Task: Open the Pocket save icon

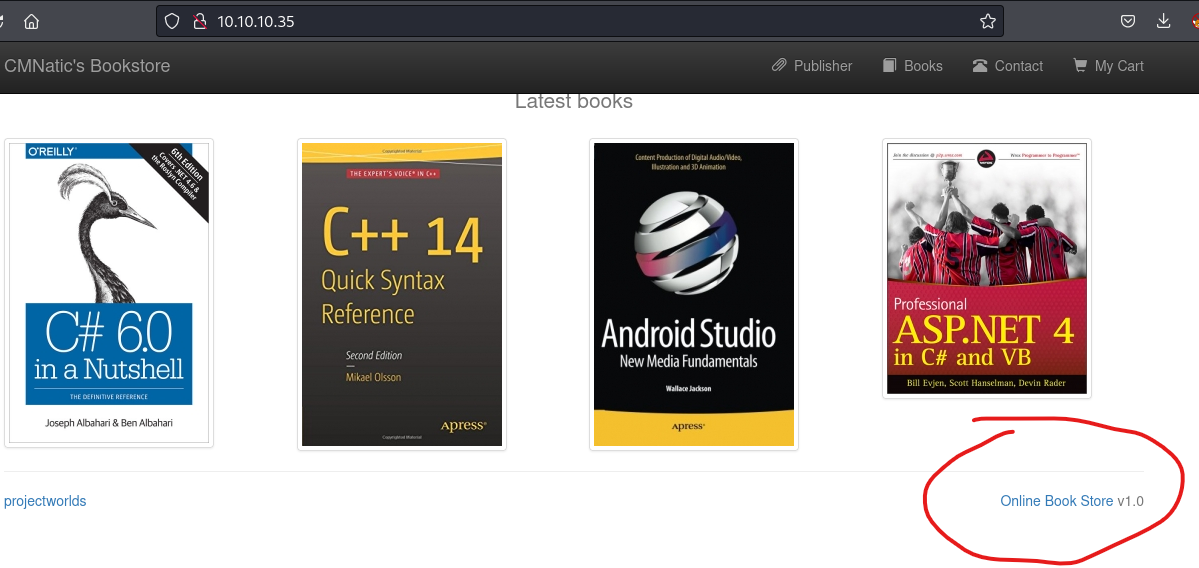Action: (1128, 21)
